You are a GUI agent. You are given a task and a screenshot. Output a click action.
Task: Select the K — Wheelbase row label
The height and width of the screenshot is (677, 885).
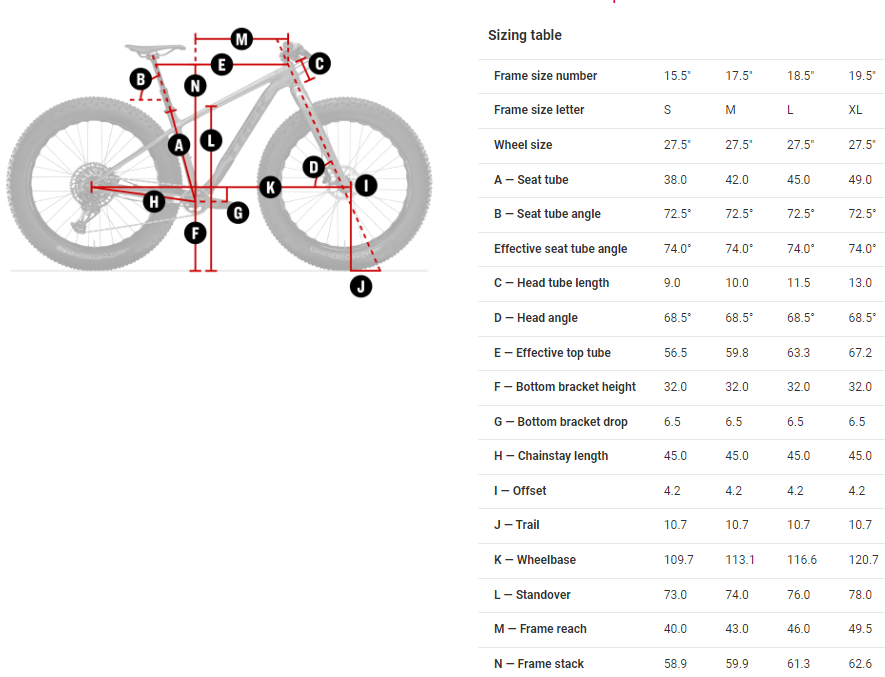coord(535,560)
